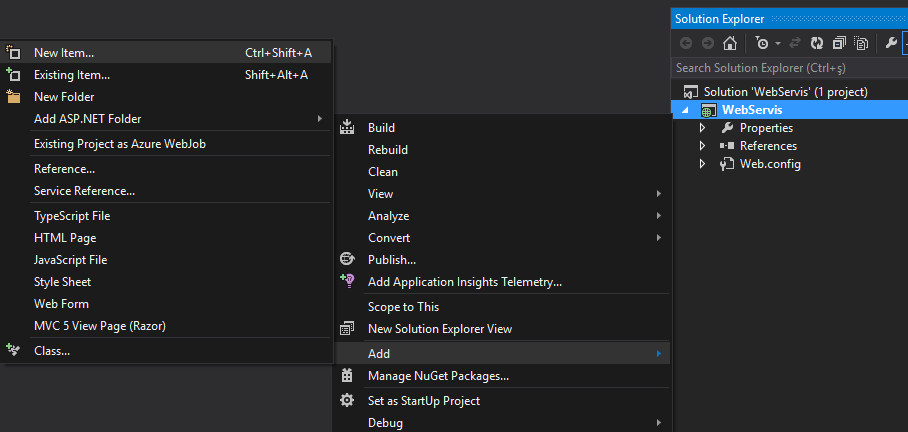Click the Publish globe icon
The width and height of the screenshot is (908, 432).
coord(347,259)
